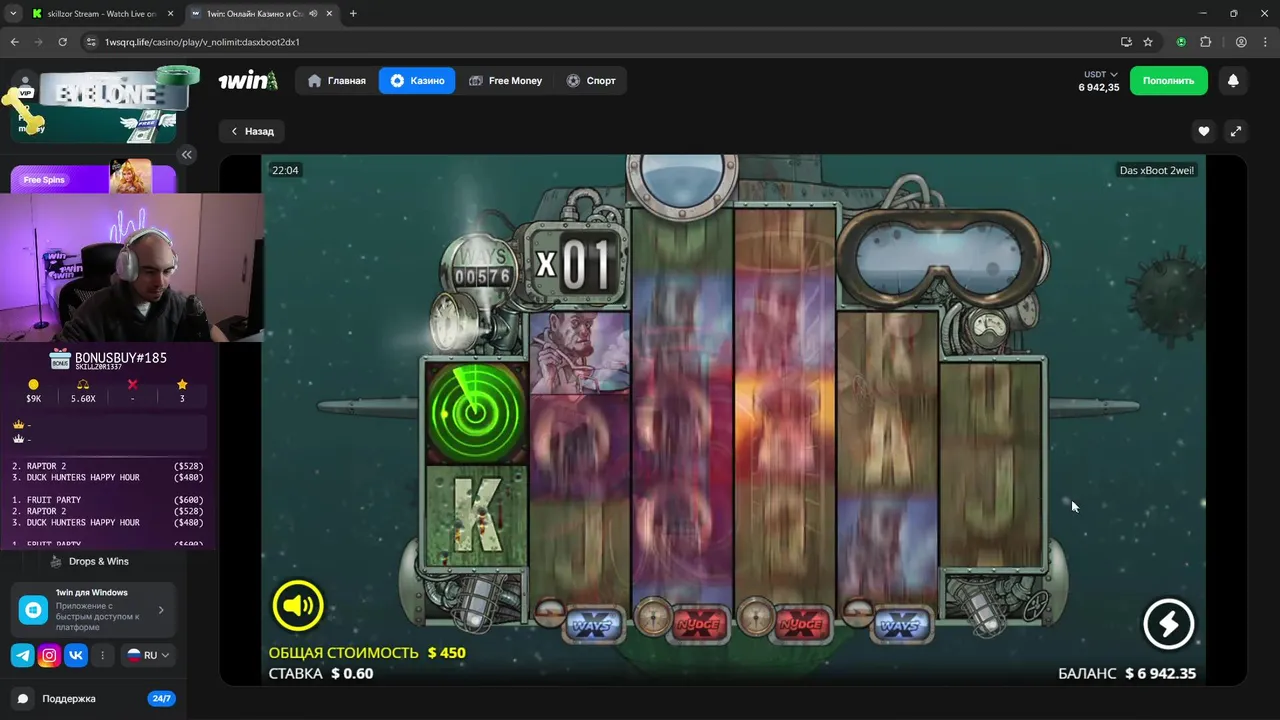1280x720 pixels.
Task: Open the 1win для Windows app banner
Action: click(93, 609)
